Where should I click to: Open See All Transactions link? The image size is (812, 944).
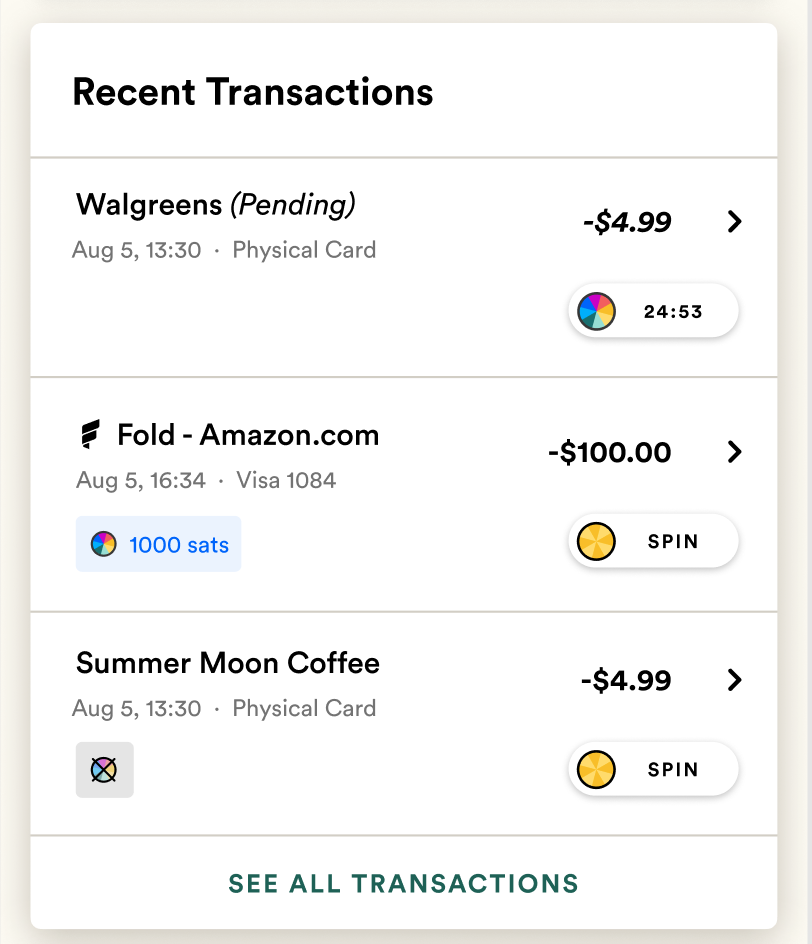coord(404,884)
